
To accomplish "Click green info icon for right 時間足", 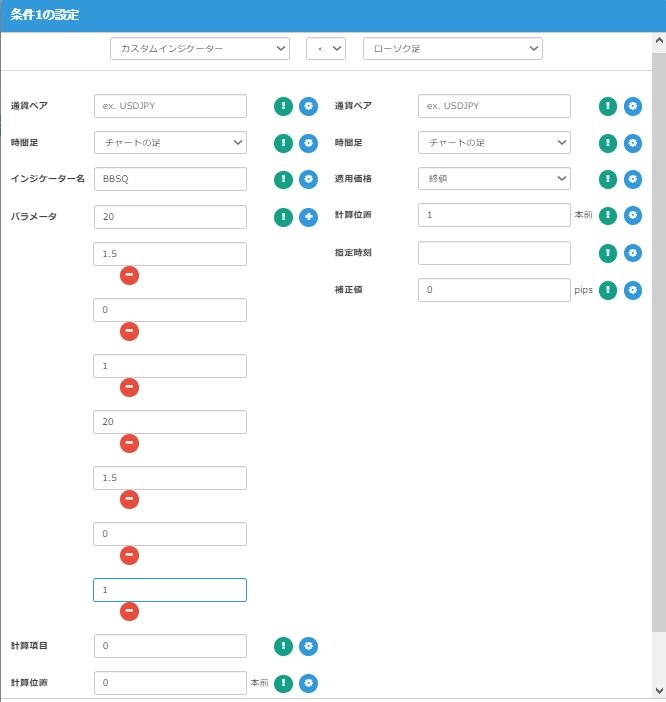I will [608, 143].
